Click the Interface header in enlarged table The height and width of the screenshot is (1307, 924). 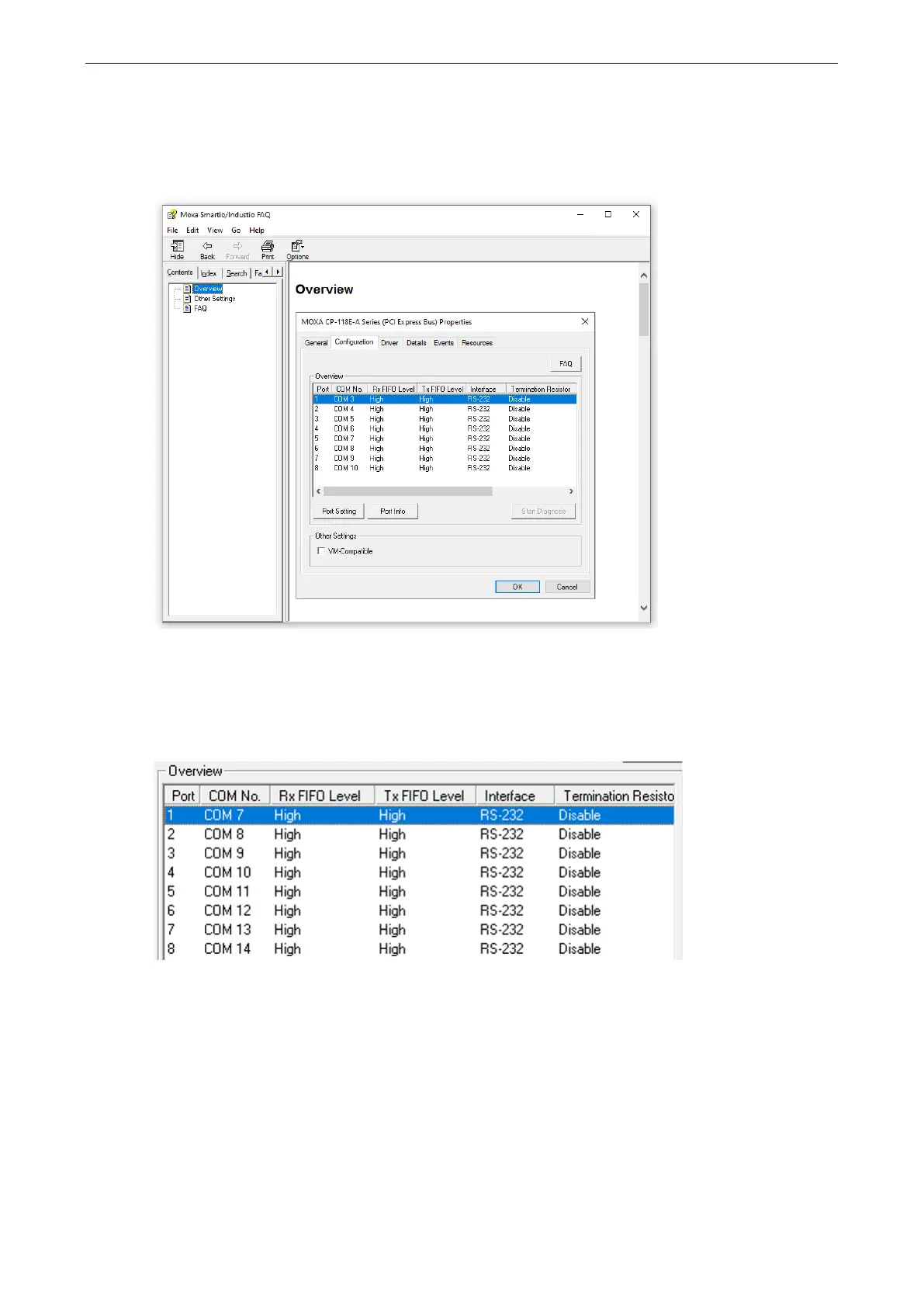pos(515,796)
